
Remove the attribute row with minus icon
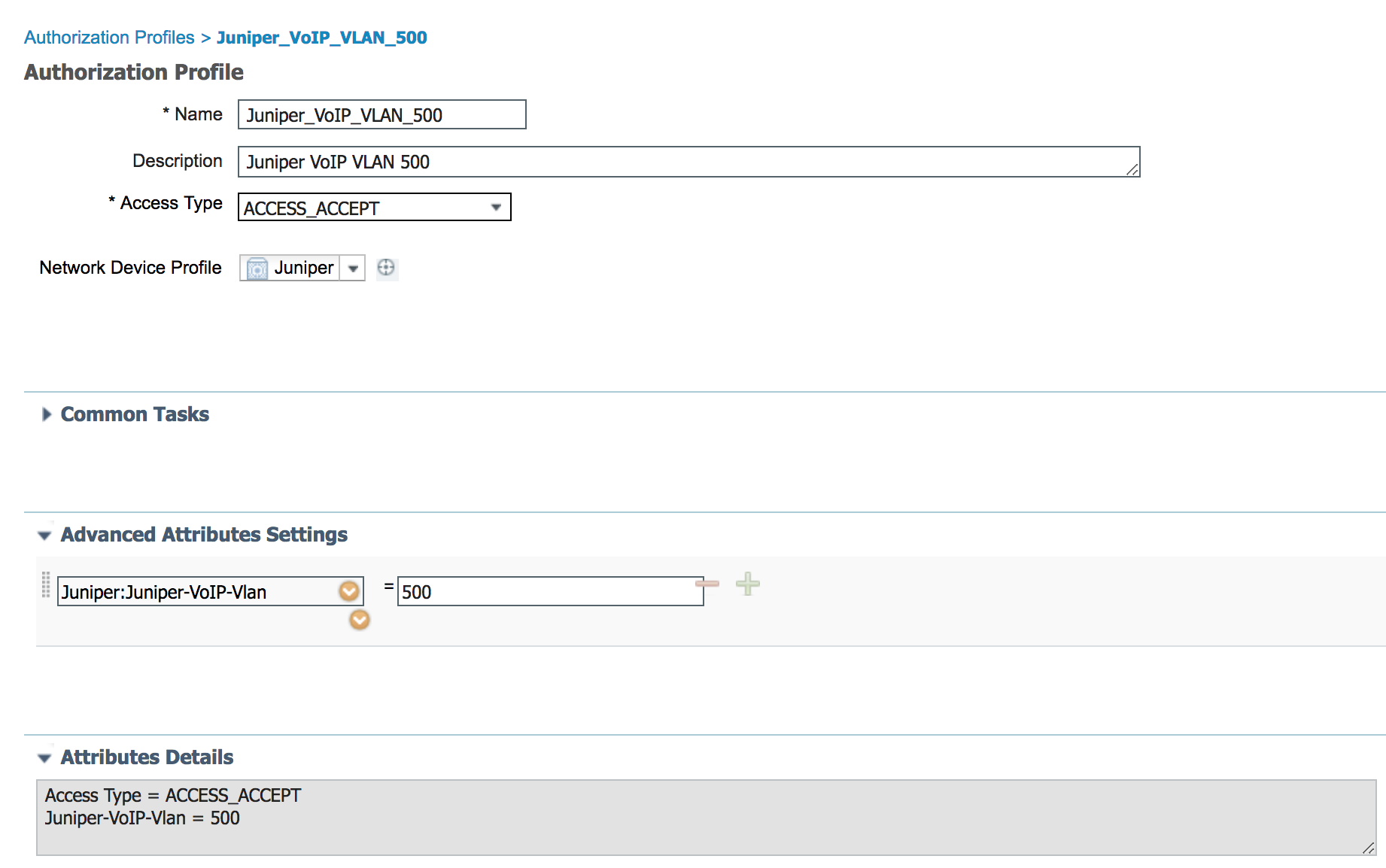[707, 584]
